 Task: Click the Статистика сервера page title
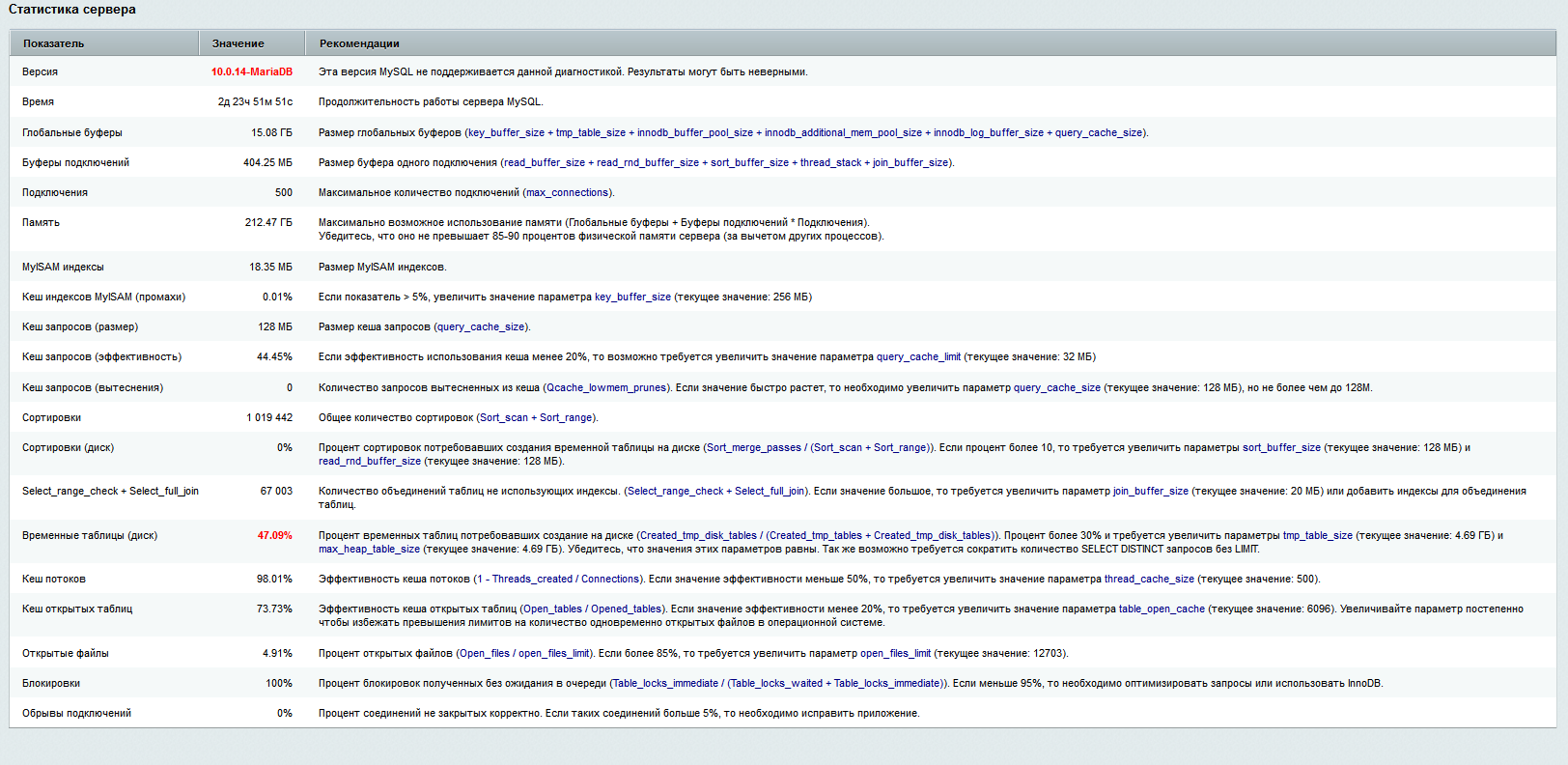[72, 10]
